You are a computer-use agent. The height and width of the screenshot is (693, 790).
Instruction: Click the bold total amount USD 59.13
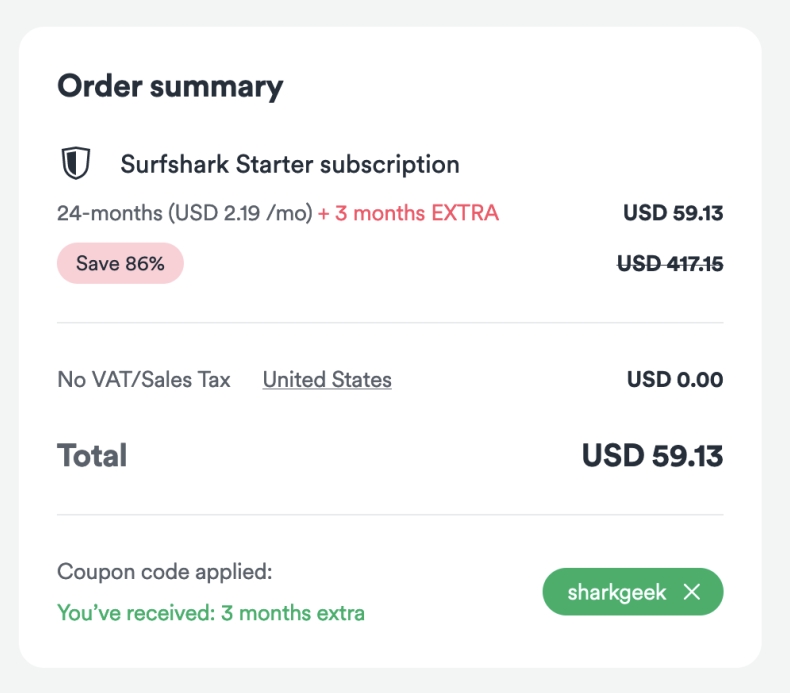pos(652,456)
